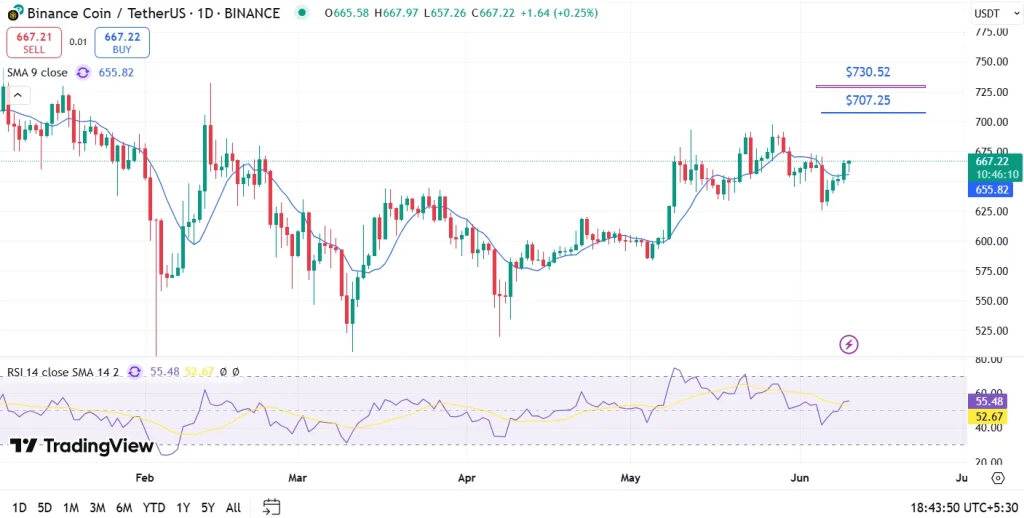Collapse the indicator legend chevron
The image size is (1024, 518).
click(18, 95)
